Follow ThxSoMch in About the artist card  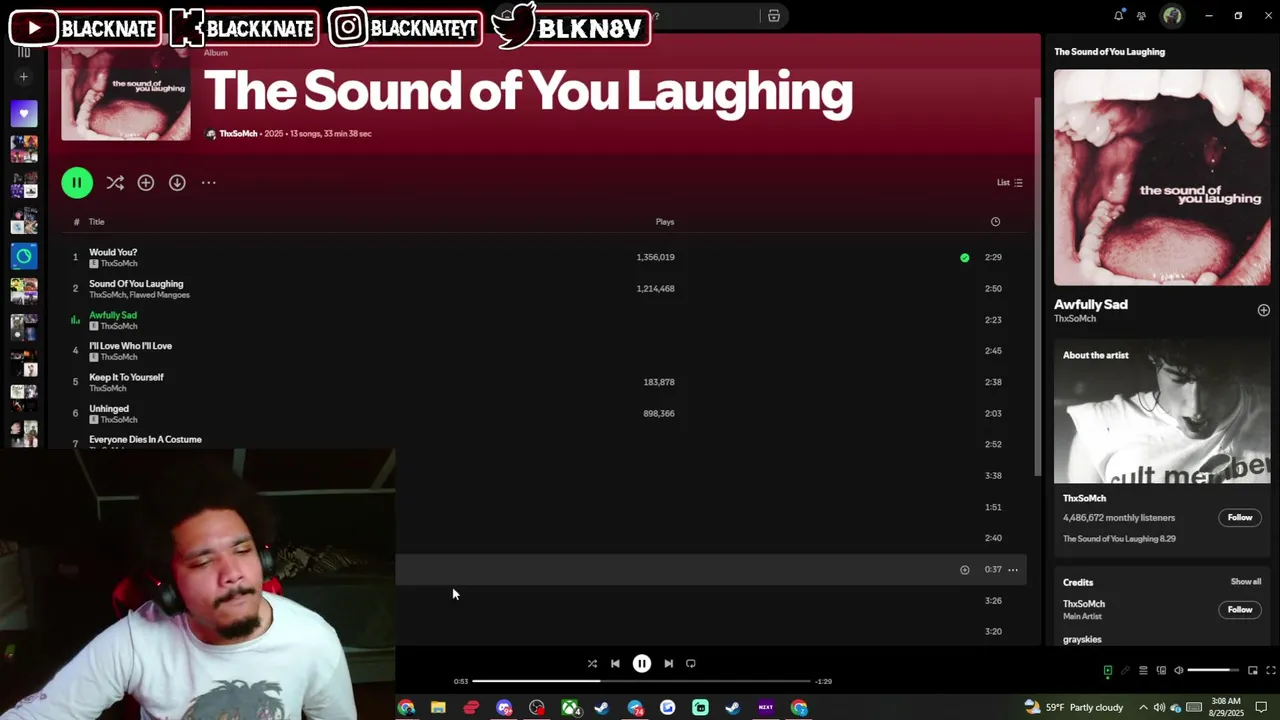[1240, 518]
